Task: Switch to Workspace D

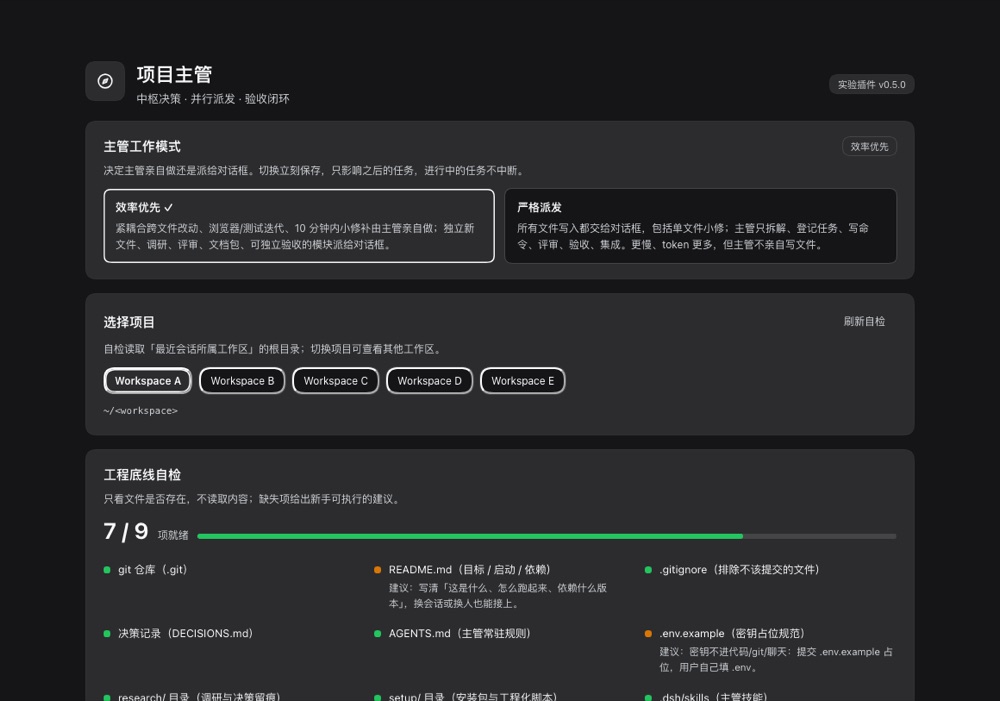Action: pyautogui.click(x=429, y=381)
